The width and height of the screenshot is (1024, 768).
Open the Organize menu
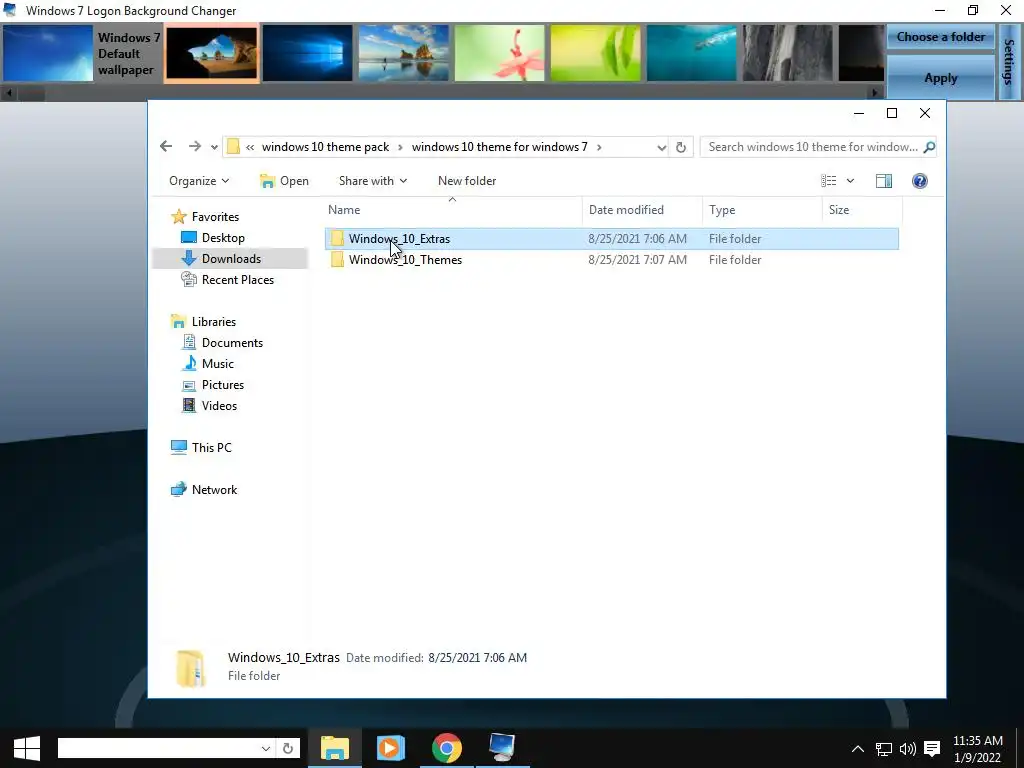click(x=199, y=181)
